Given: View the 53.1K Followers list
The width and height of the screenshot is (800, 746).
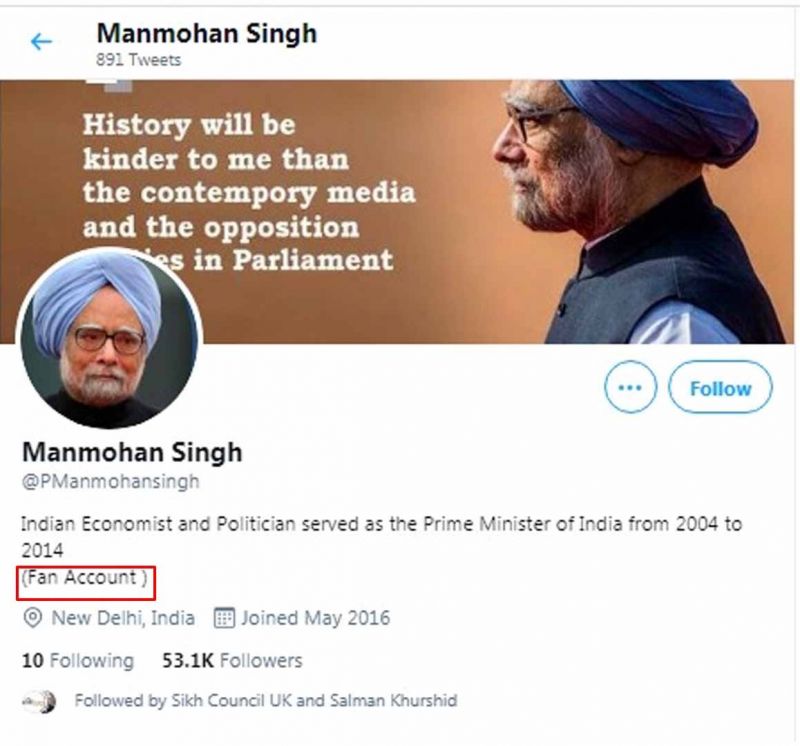Looking at the screenshot, I should tap(232, 660).
